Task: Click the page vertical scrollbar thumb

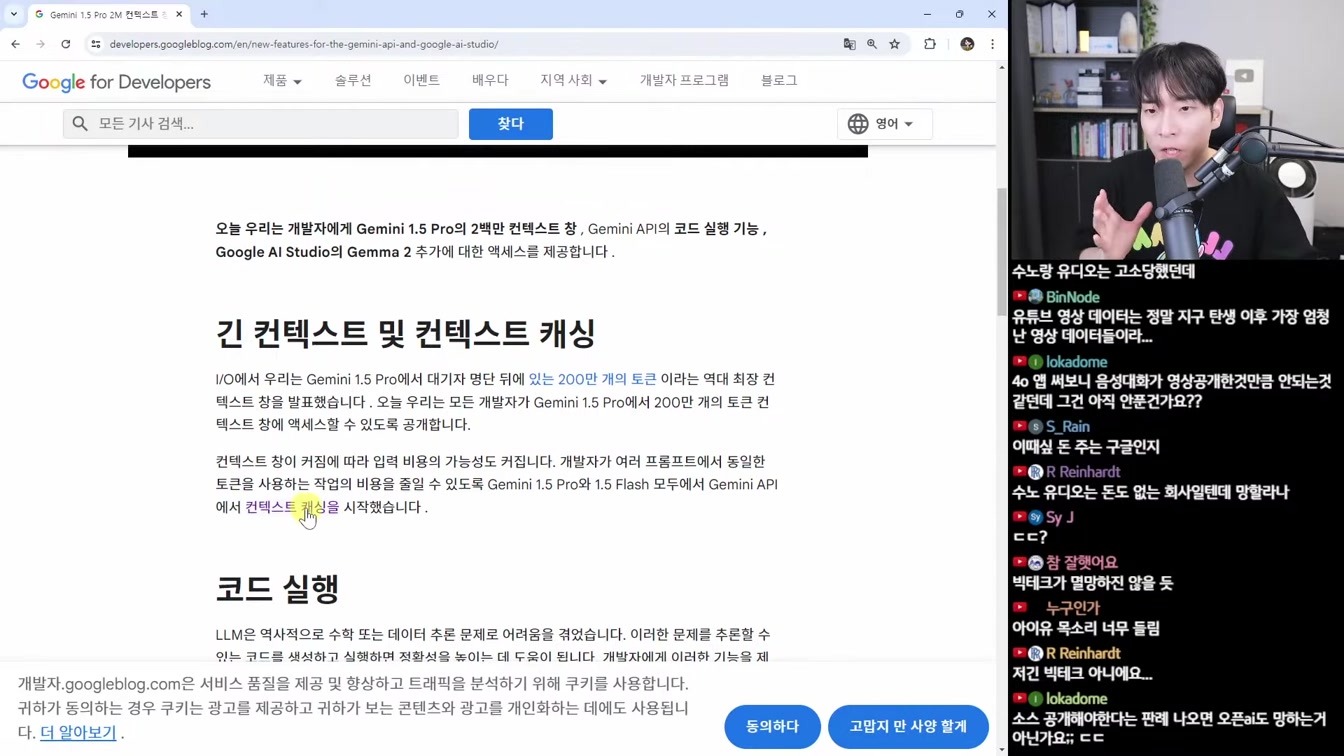Action: point(1002,250)
